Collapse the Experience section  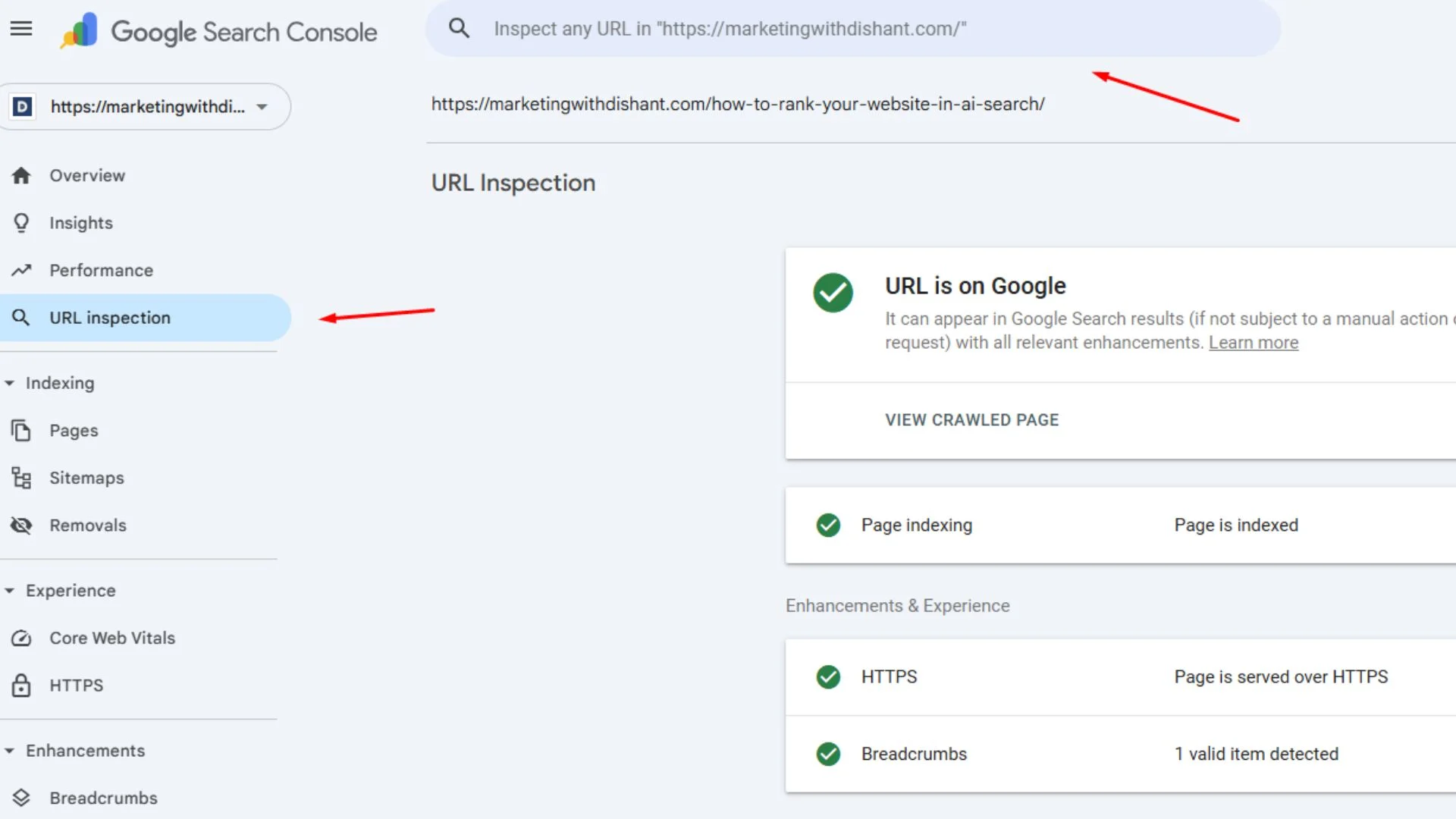tap(10, 590)
